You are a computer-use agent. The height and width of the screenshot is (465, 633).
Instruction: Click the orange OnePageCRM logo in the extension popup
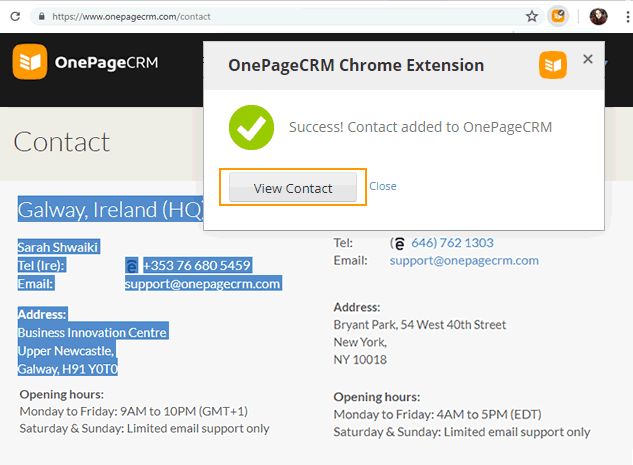click(x=553, y=65)
